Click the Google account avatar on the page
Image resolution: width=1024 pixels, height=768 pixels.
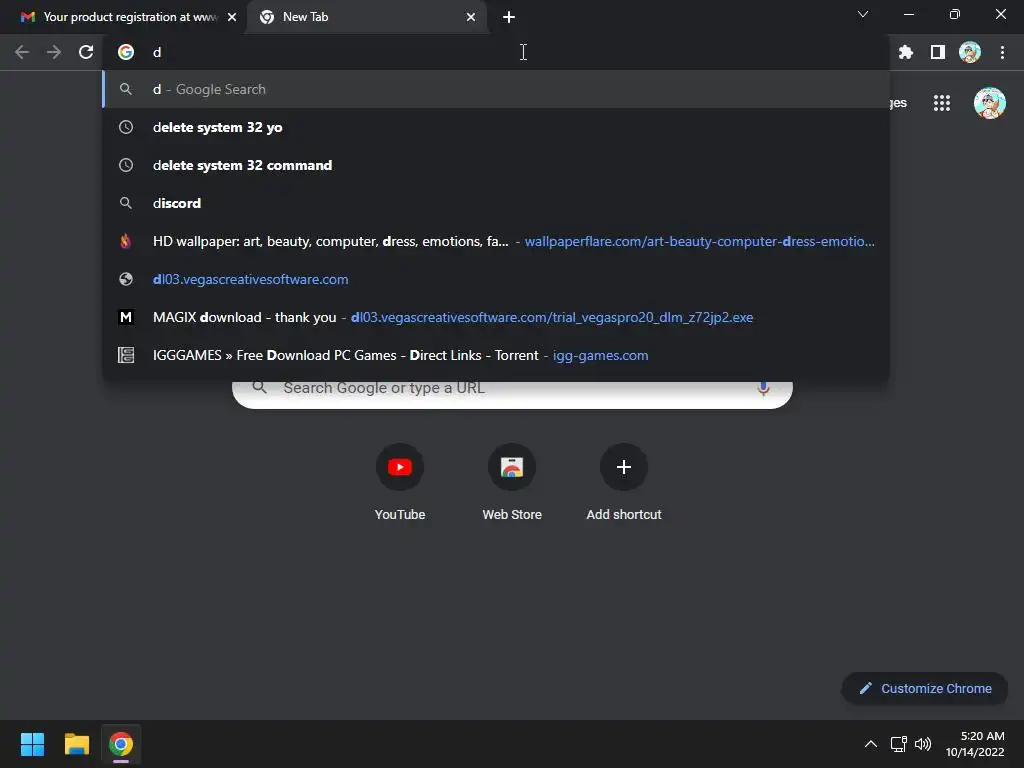point(989,103)
